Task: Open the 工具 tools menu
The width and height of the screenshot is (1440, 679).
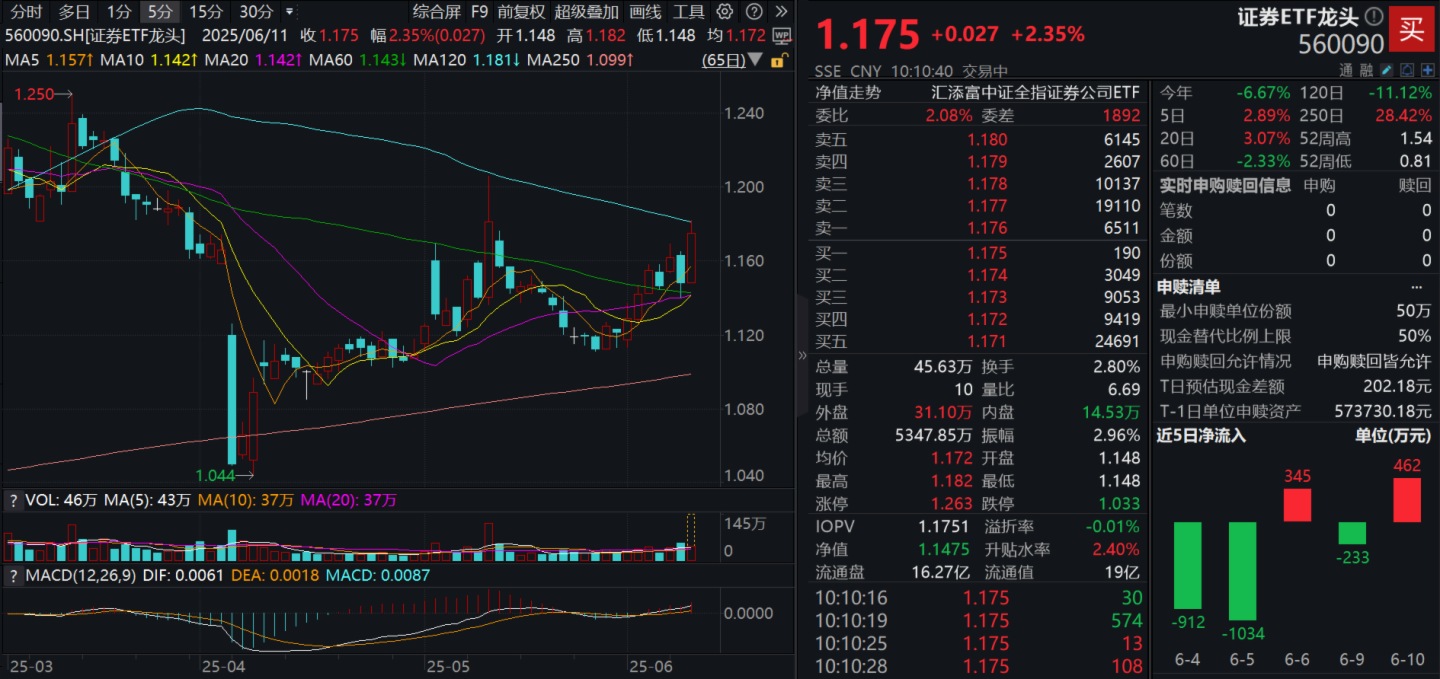Action: click(689, 12)
